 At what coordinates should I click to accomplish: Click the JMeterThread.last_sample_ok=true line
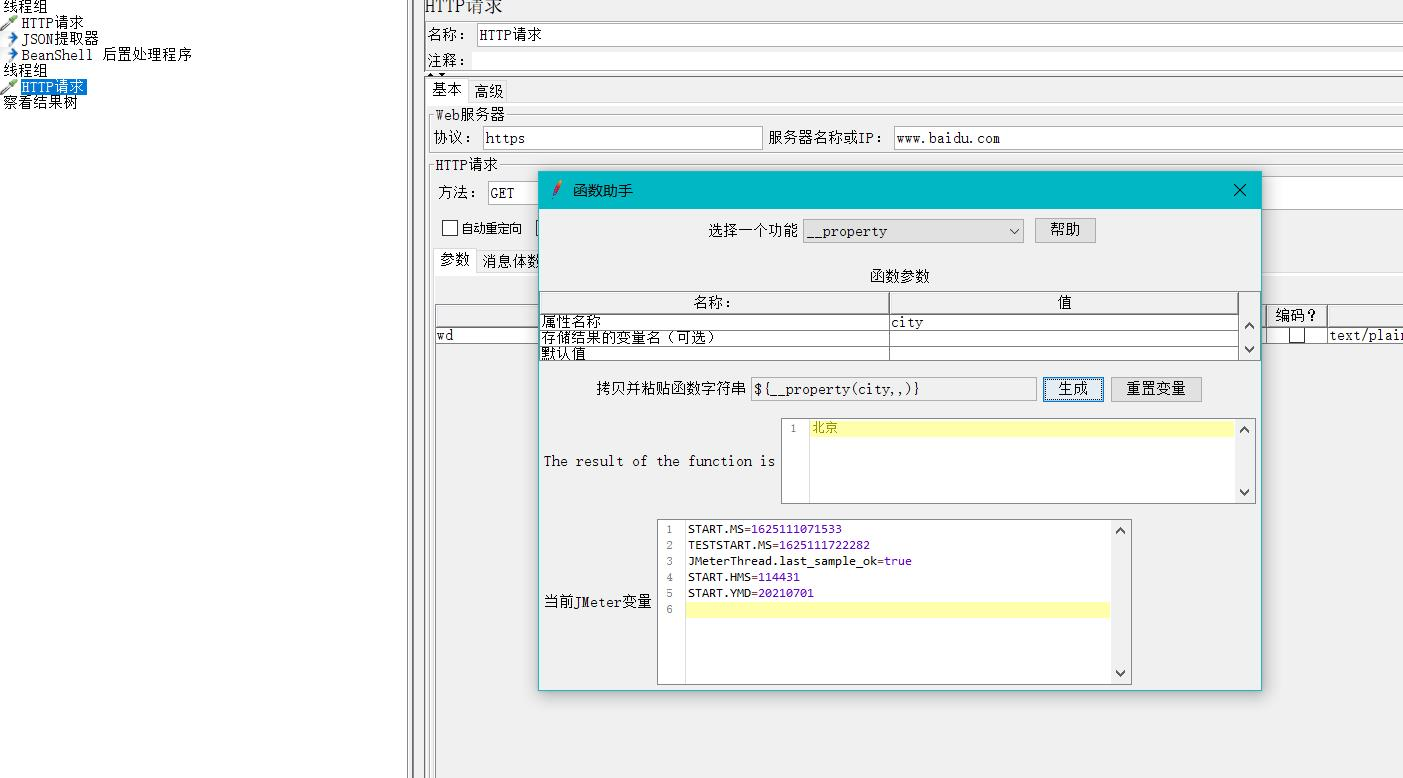(800, 561)
